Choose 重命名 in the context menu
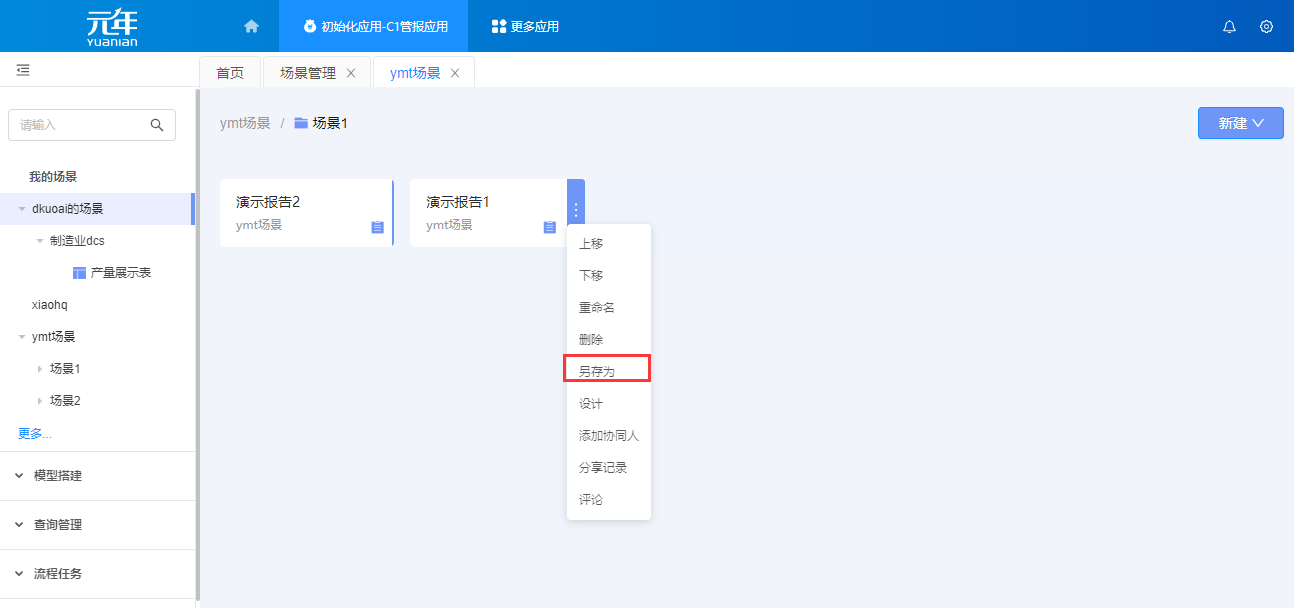1294x608 pixels. click(597, 308)
